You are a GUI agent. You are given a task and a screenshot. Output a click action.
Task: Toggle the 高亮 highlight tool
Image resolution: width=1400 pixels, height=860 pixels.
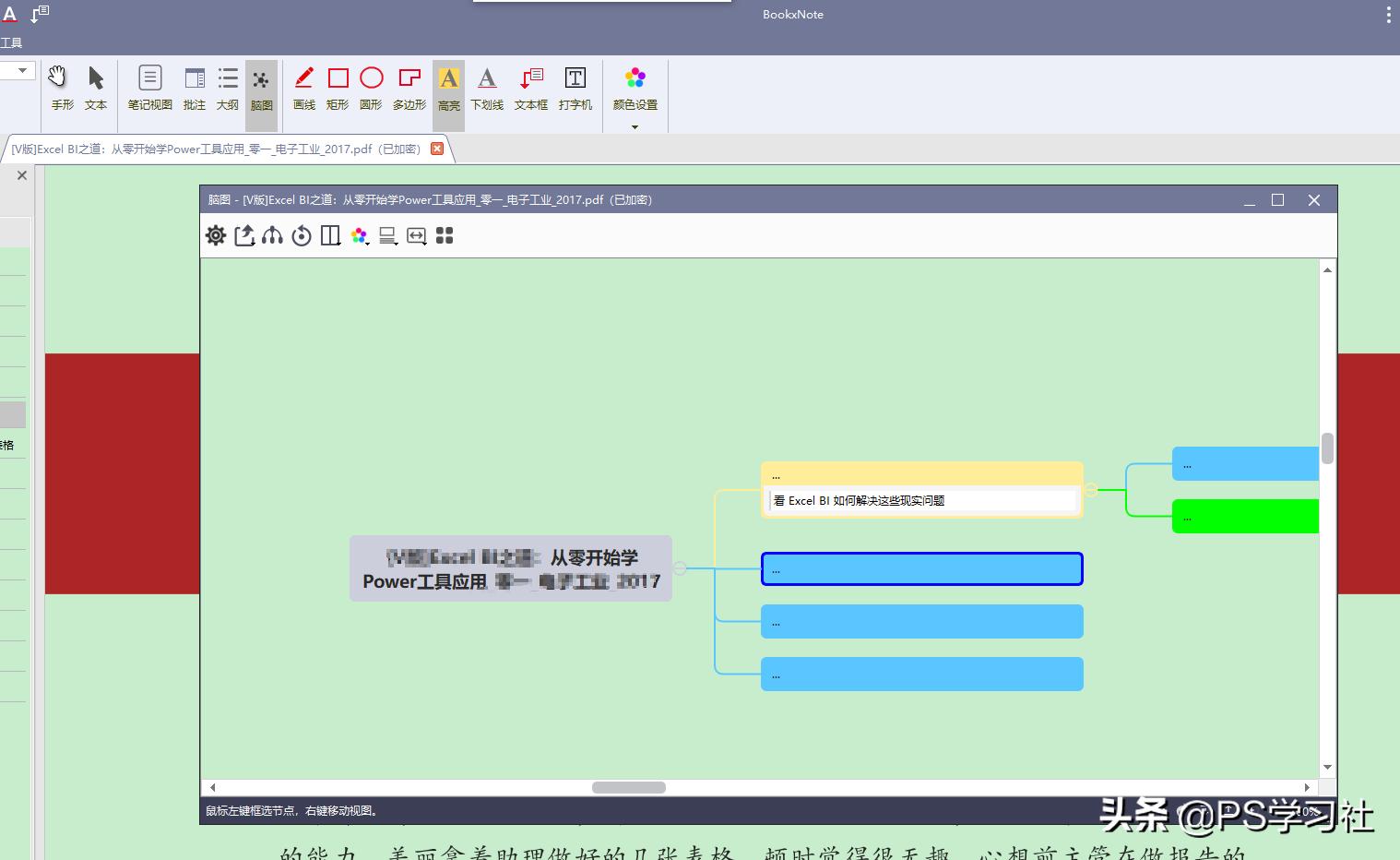point(448,88)
